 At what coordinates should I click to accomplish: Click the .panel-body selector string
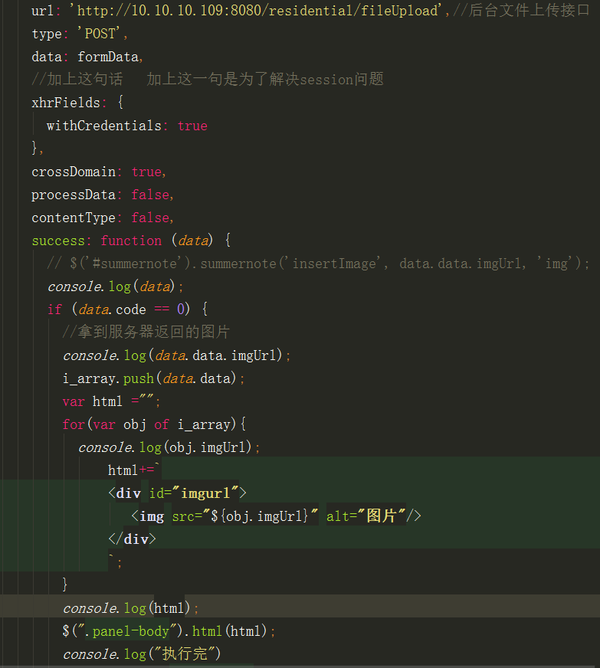click(x=127, y=631)
